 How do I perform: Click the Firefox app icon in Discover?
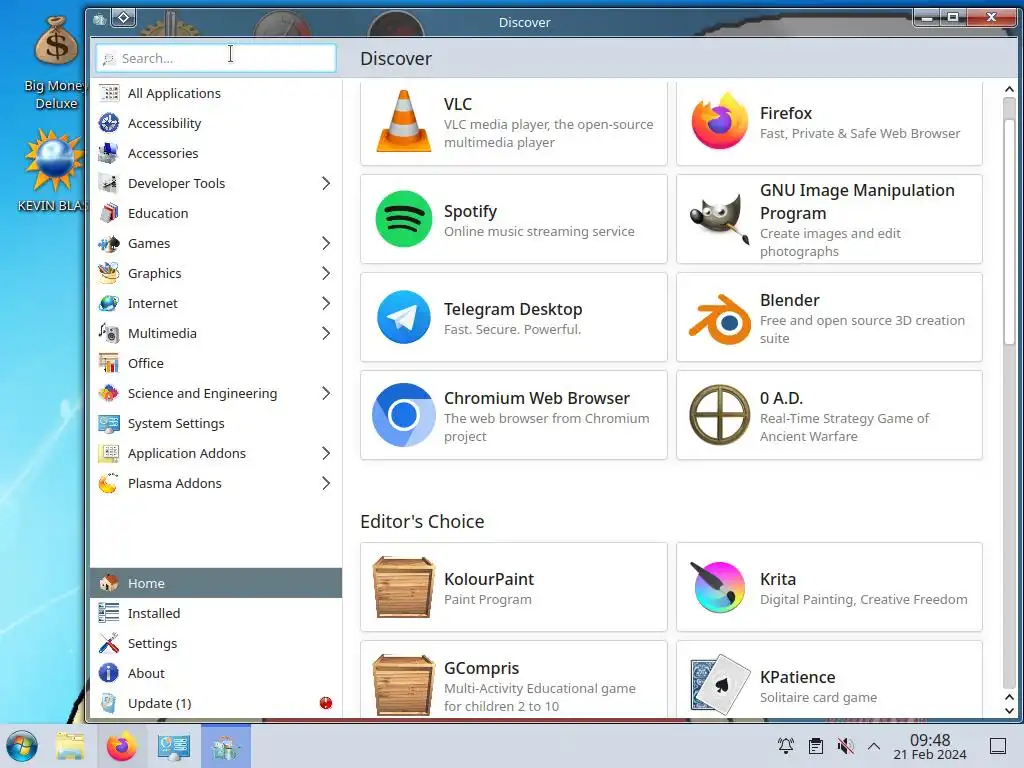[720, 121]
